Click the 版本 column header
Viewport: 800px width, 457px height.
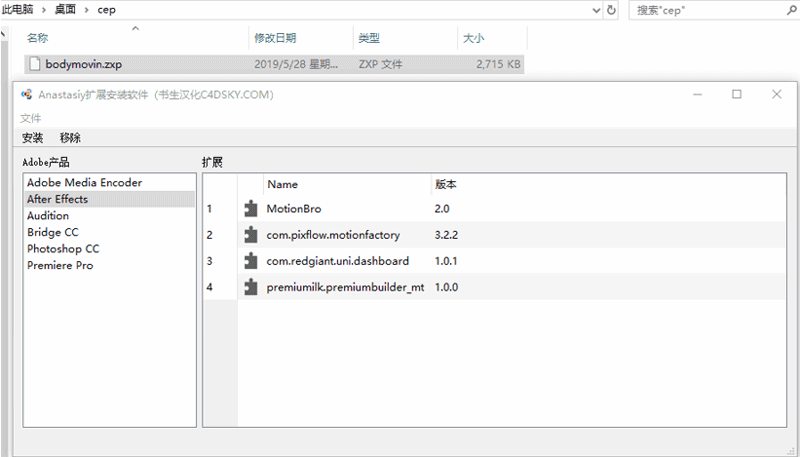(445, 185)
